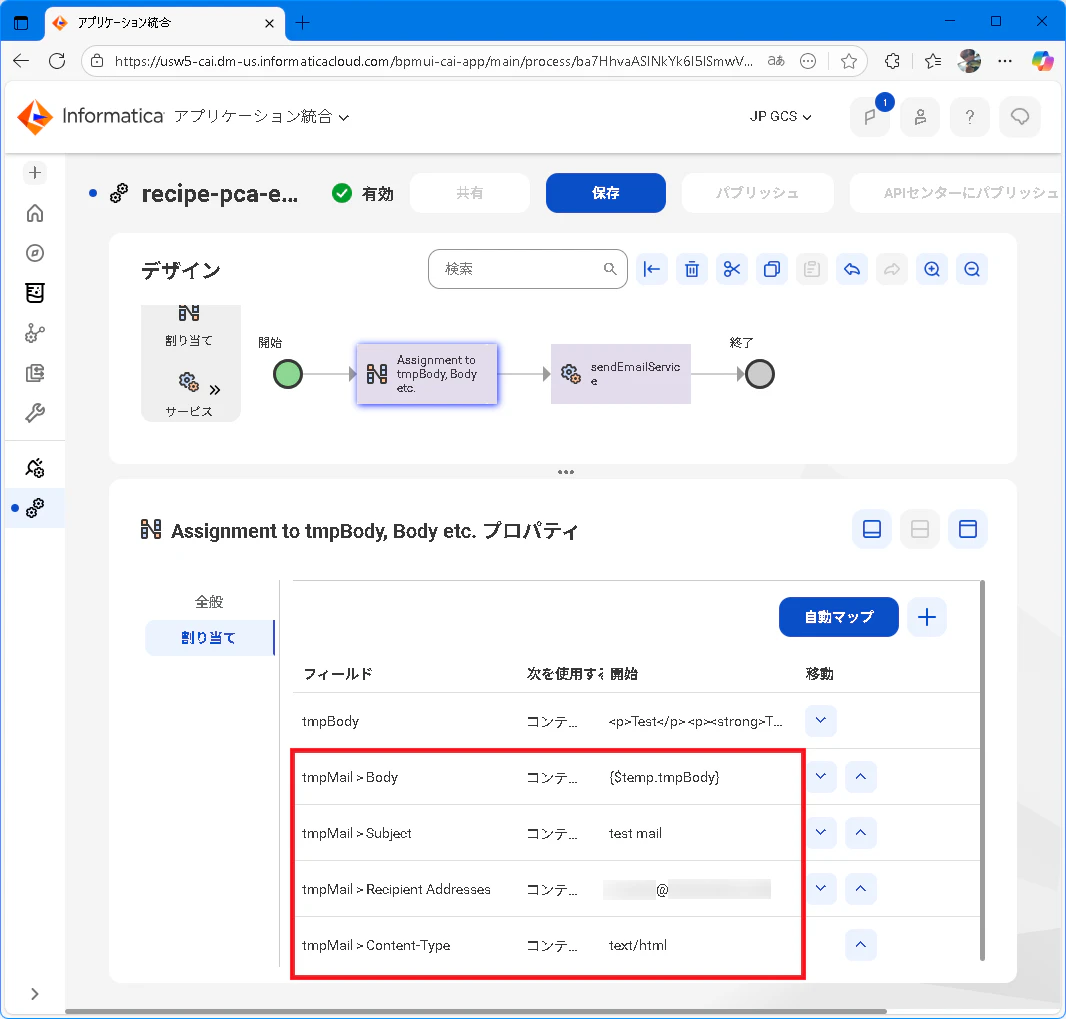Move tmpMail > Content-Type row up

pos(861,944)
